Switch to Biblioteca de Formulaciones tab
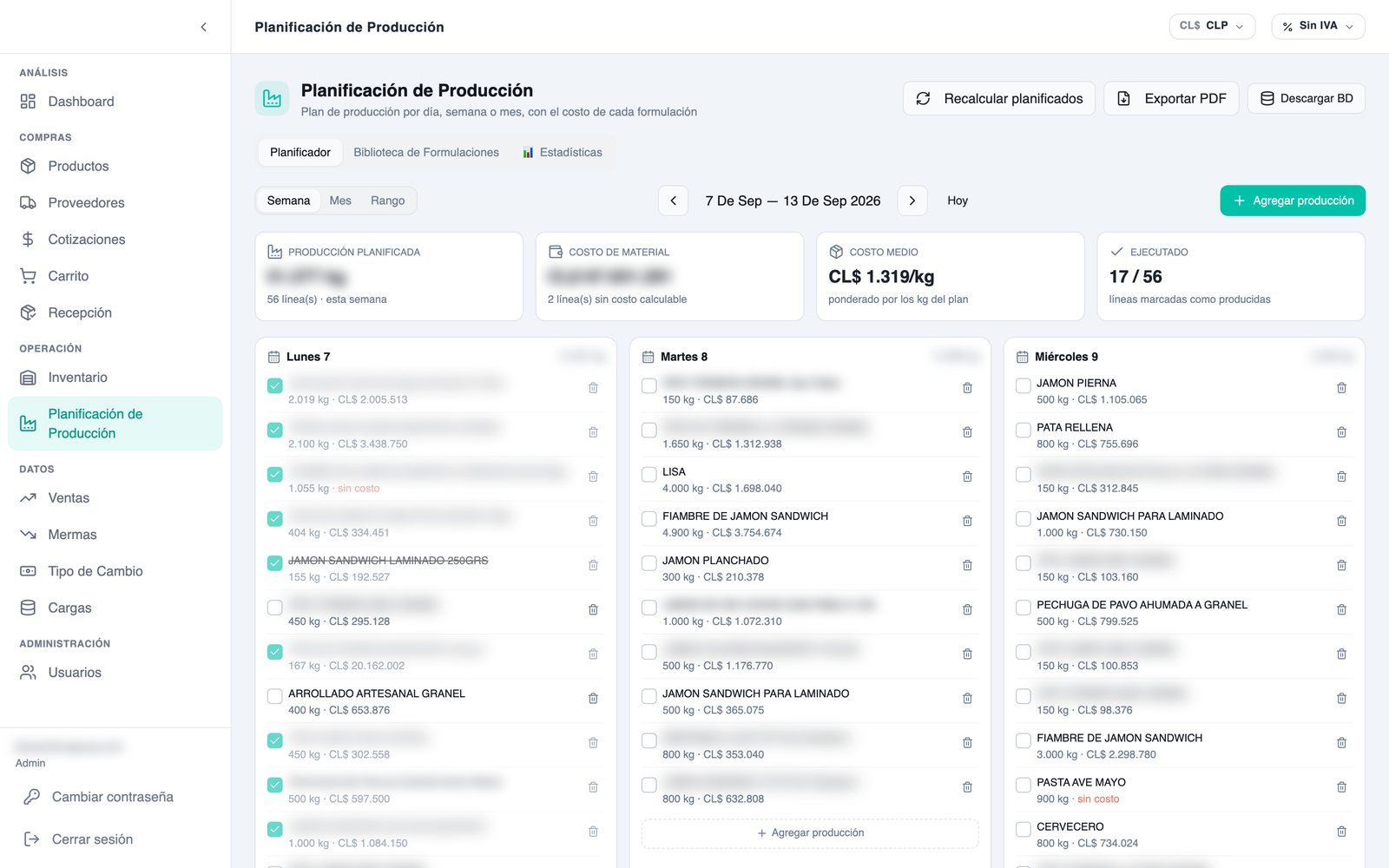1389x868 pixels. click(x=426, y=152)
